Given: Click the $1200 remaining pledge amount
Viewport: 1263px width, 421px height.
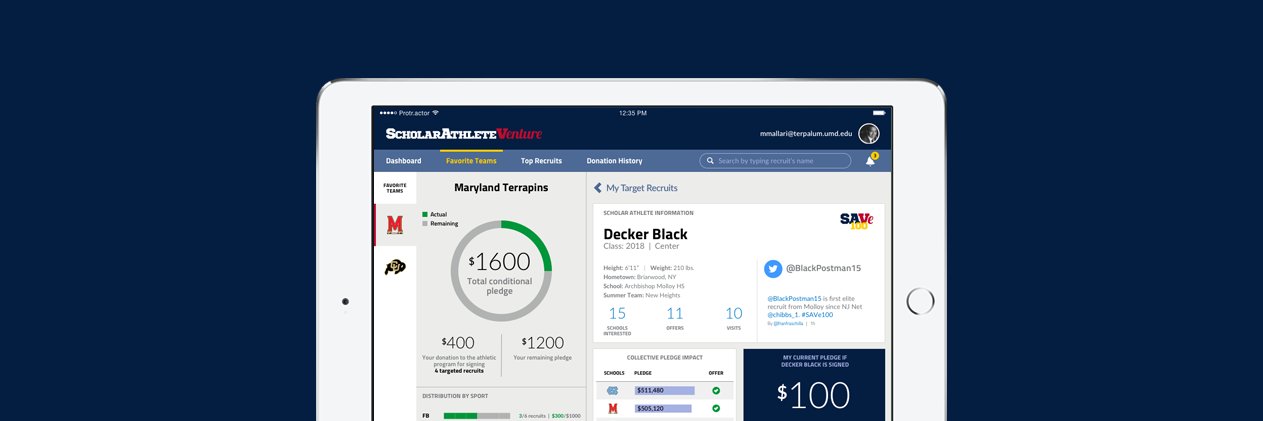Looking at the screenshot, I should coord(543,343).
